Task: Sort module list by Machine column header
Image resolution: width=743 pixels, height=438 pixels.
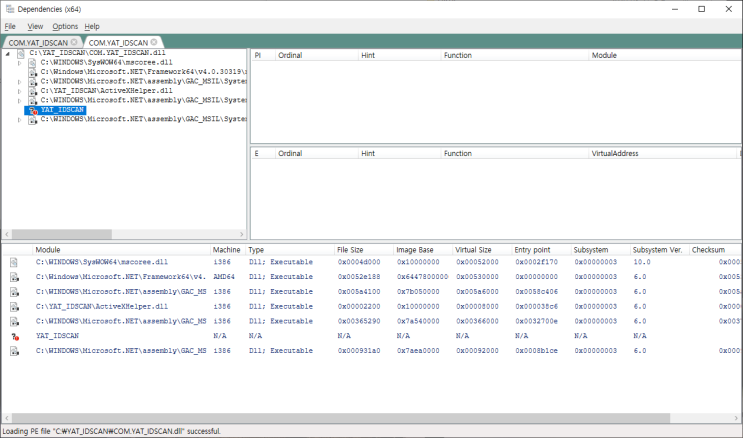Action: 226,249
